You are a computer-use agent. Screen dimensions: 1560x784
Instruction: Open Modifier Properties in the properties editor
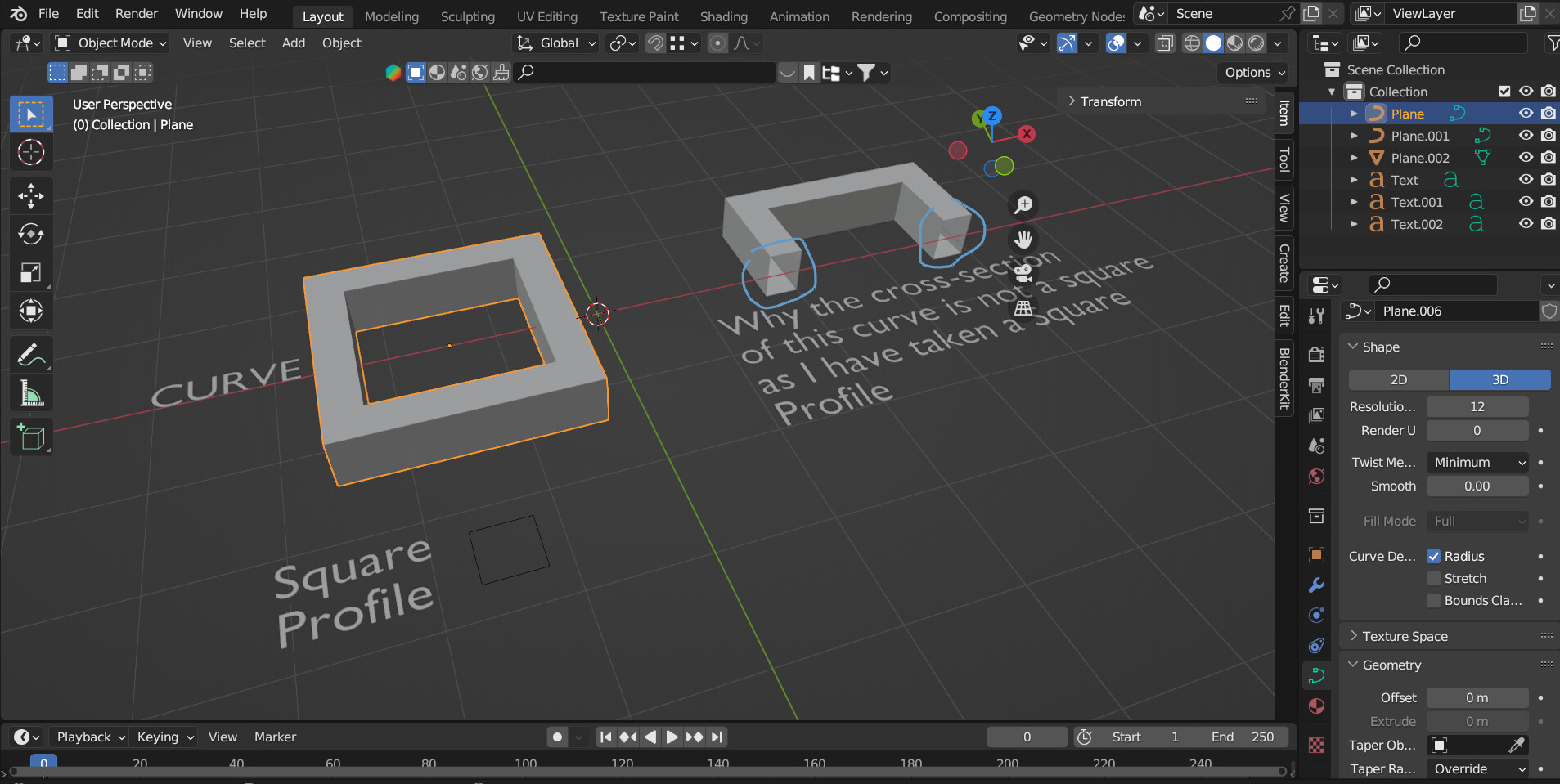[x=1316, y=586]
